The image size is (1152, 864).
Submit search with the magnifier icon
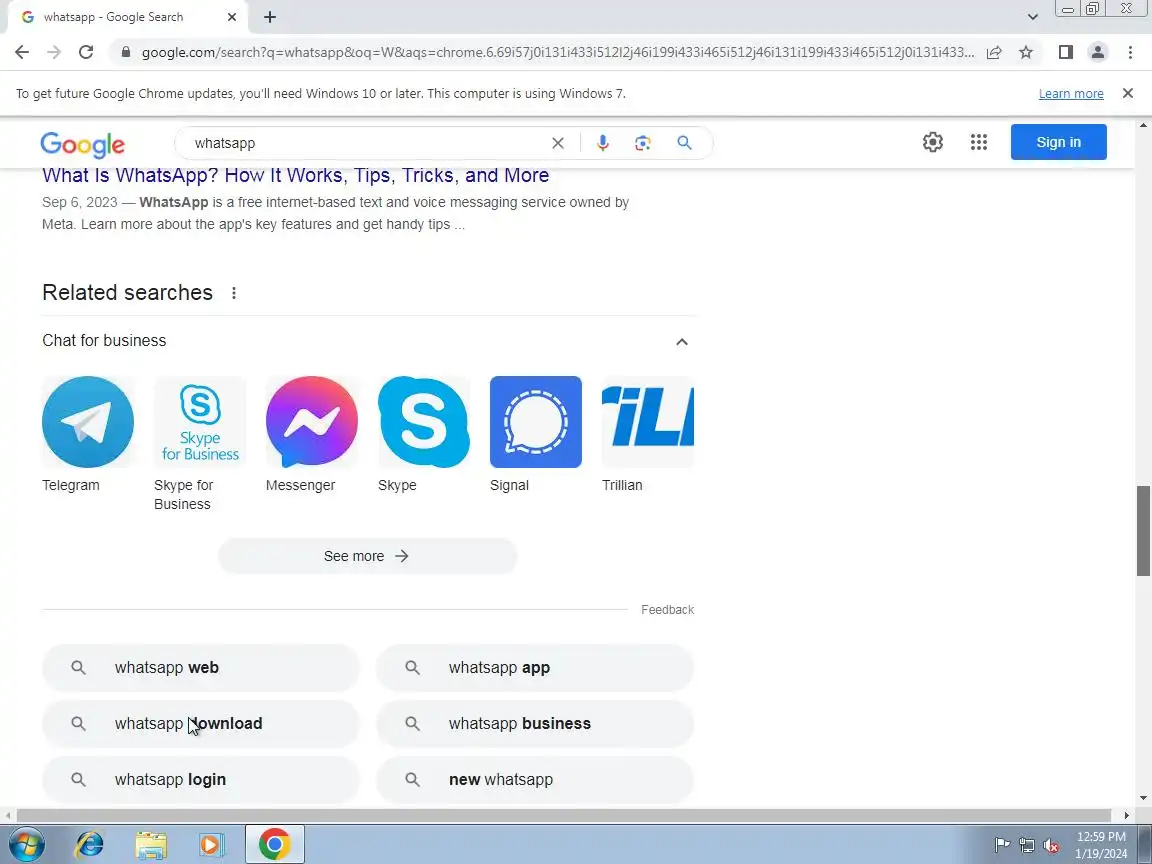684,143
